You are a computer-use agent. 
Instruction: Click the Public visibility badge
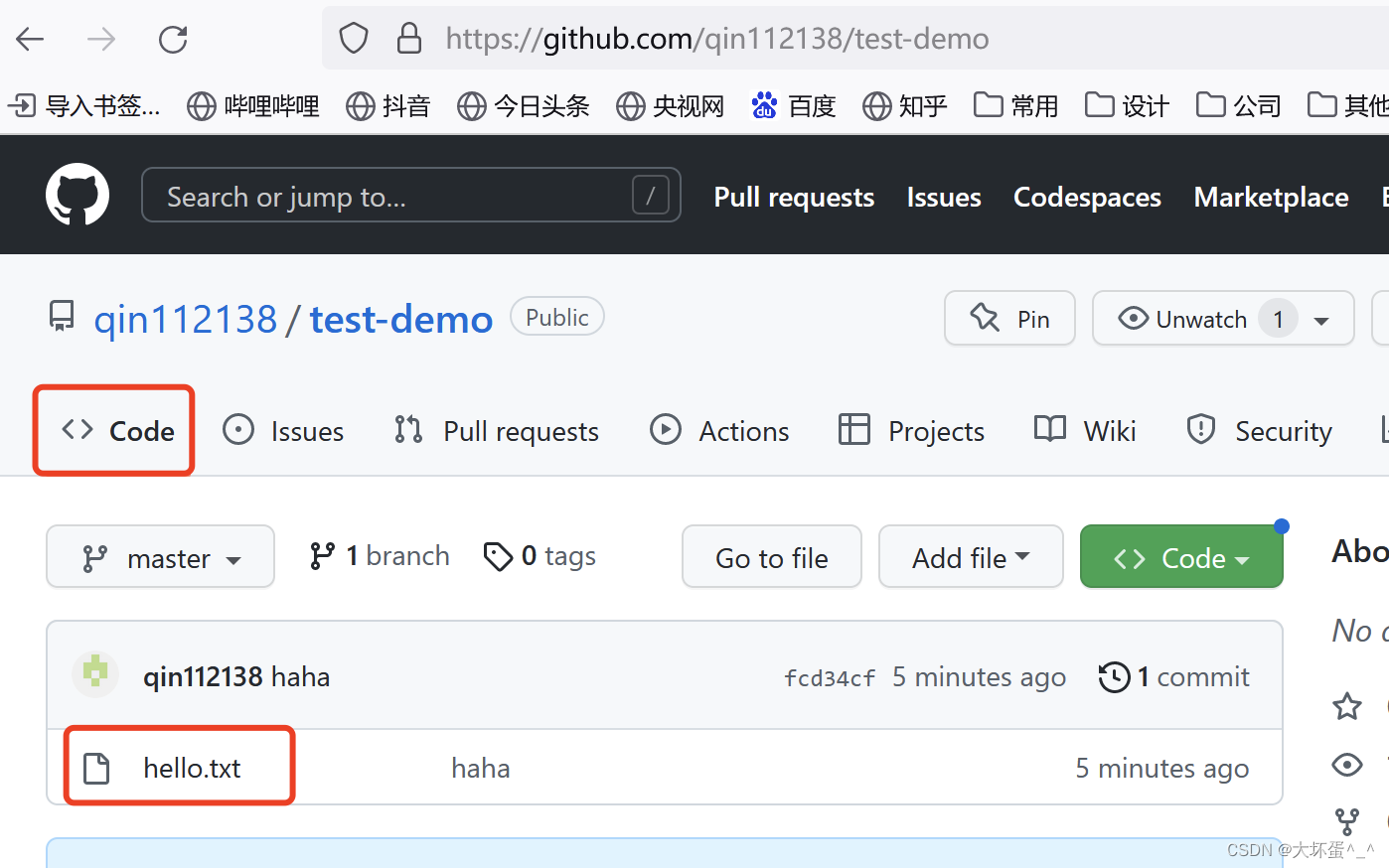point(557,317)
